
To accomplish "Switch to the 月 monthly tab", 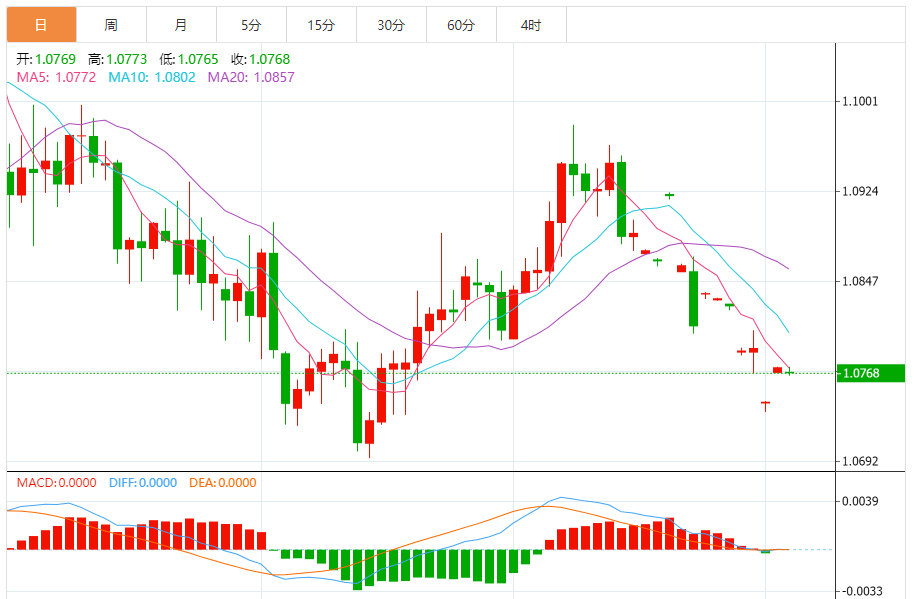I will (x=181, y=25).
